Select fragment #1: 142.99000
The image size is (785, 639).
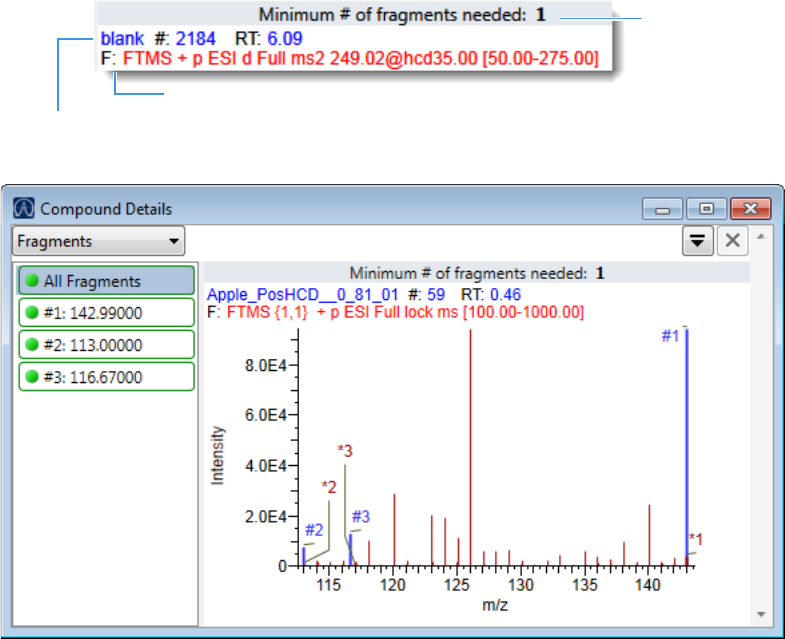coord(106,313)
